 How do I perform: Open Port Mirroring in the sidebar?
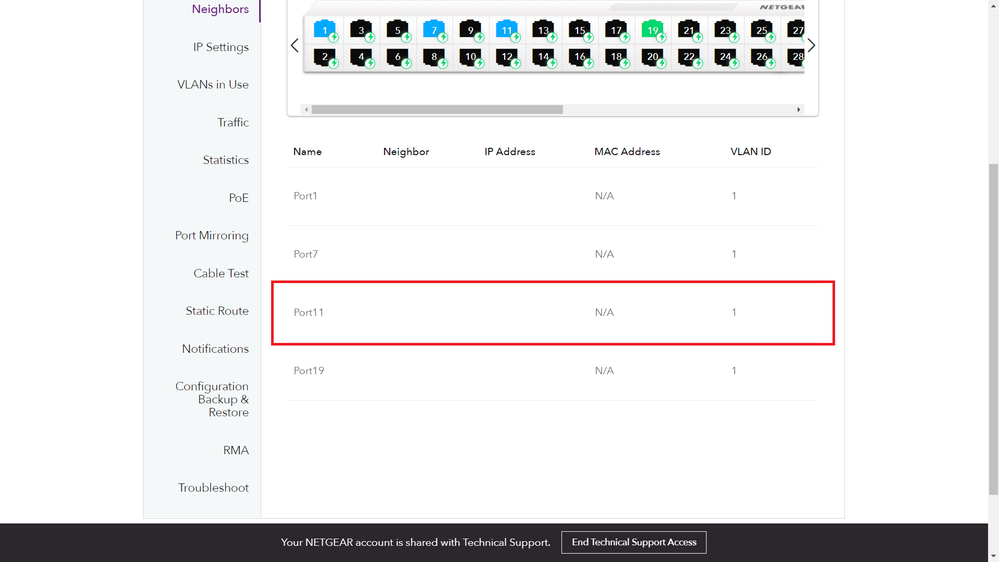[x=212, y=235]
